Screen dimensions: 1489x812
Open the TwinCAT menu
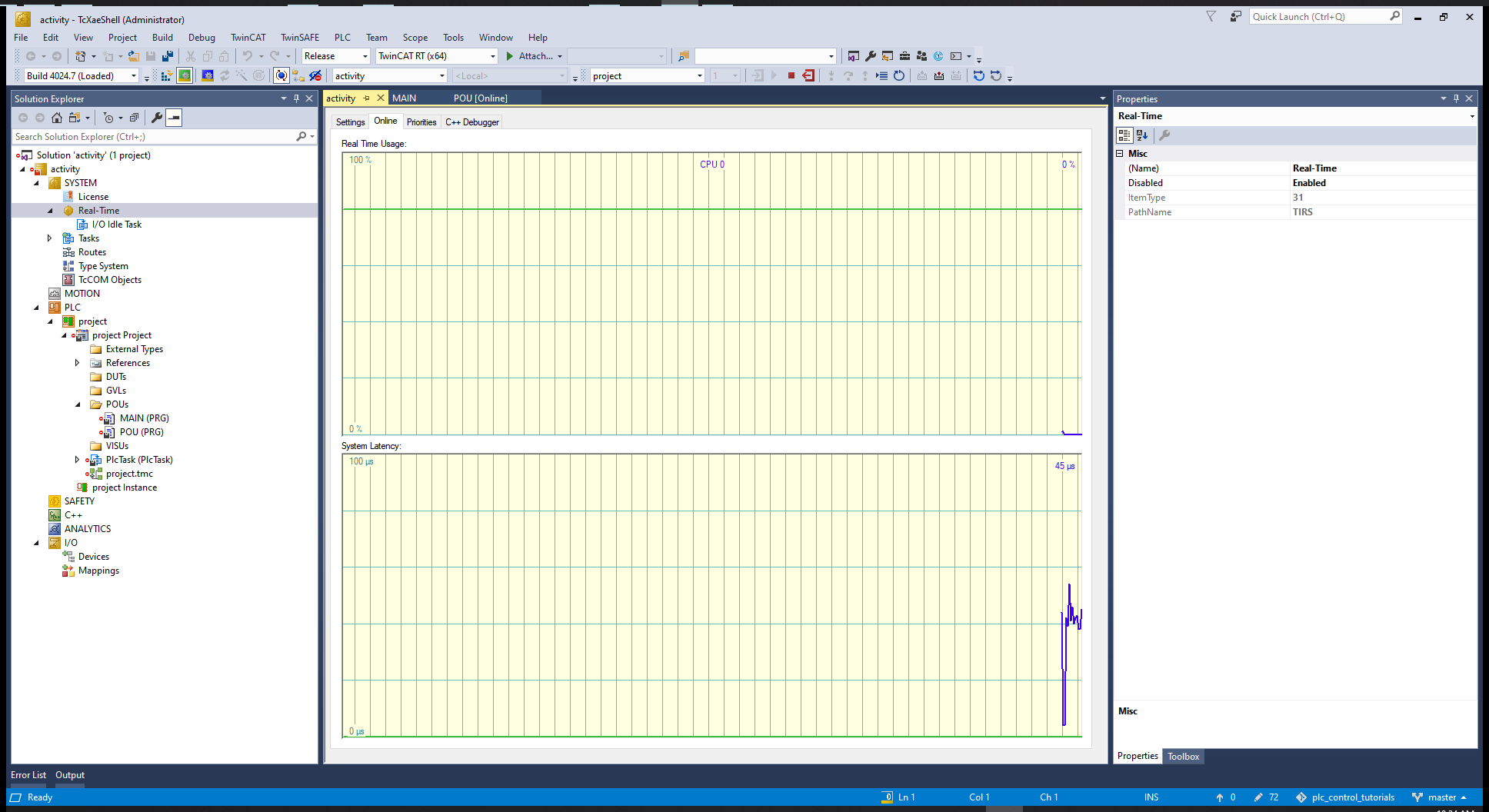248,38
